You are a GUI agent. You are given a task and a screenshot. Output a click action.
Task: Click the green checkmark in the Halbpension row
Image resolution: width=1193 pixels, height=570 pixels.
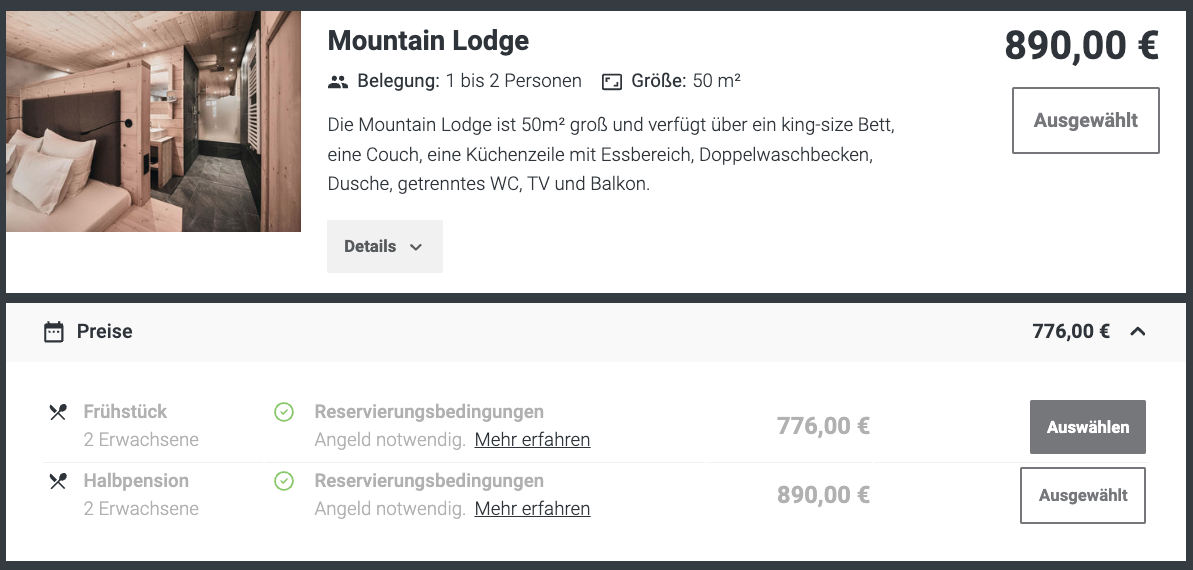coord(284,481)
